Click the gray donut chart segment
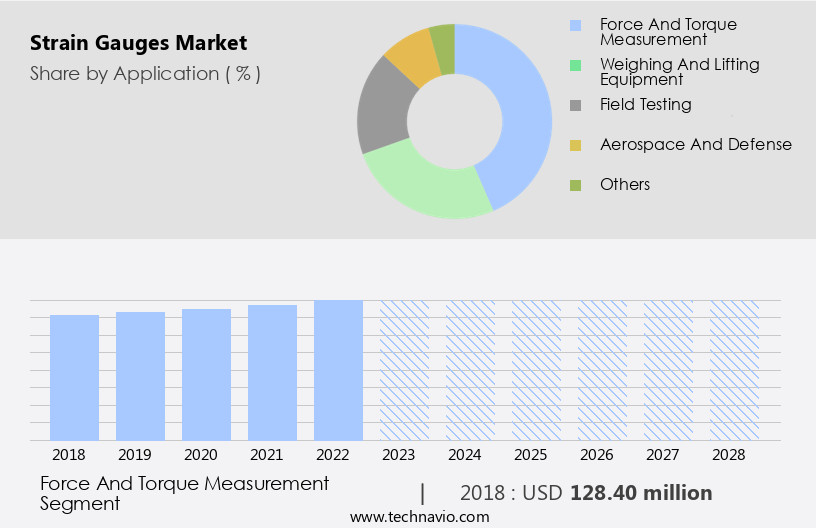The width and height of the screenshot is (816, 528). coord(385,108)
